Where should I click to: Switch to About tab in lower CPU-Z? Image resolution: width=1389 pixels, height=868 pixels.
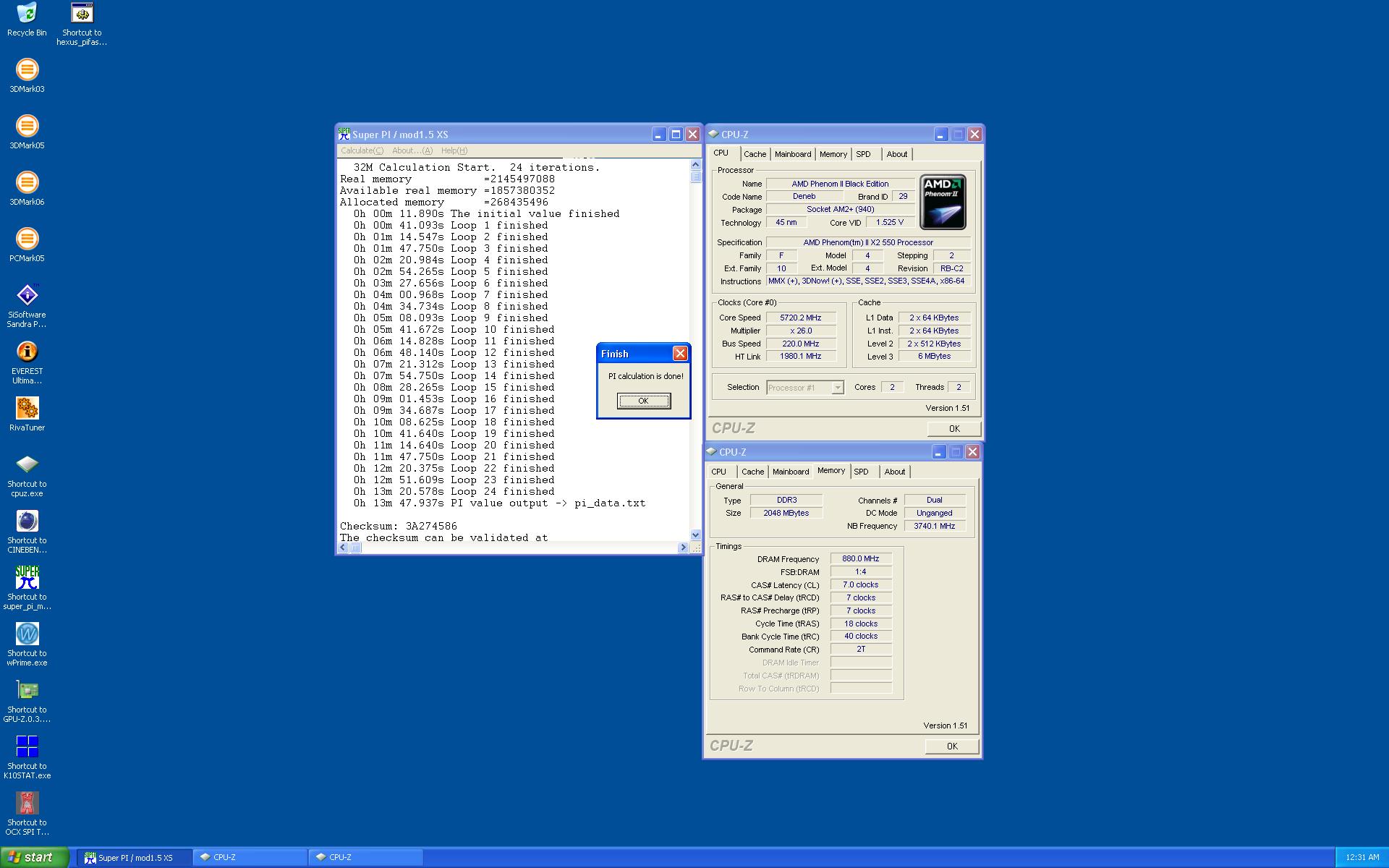(894, 472)
